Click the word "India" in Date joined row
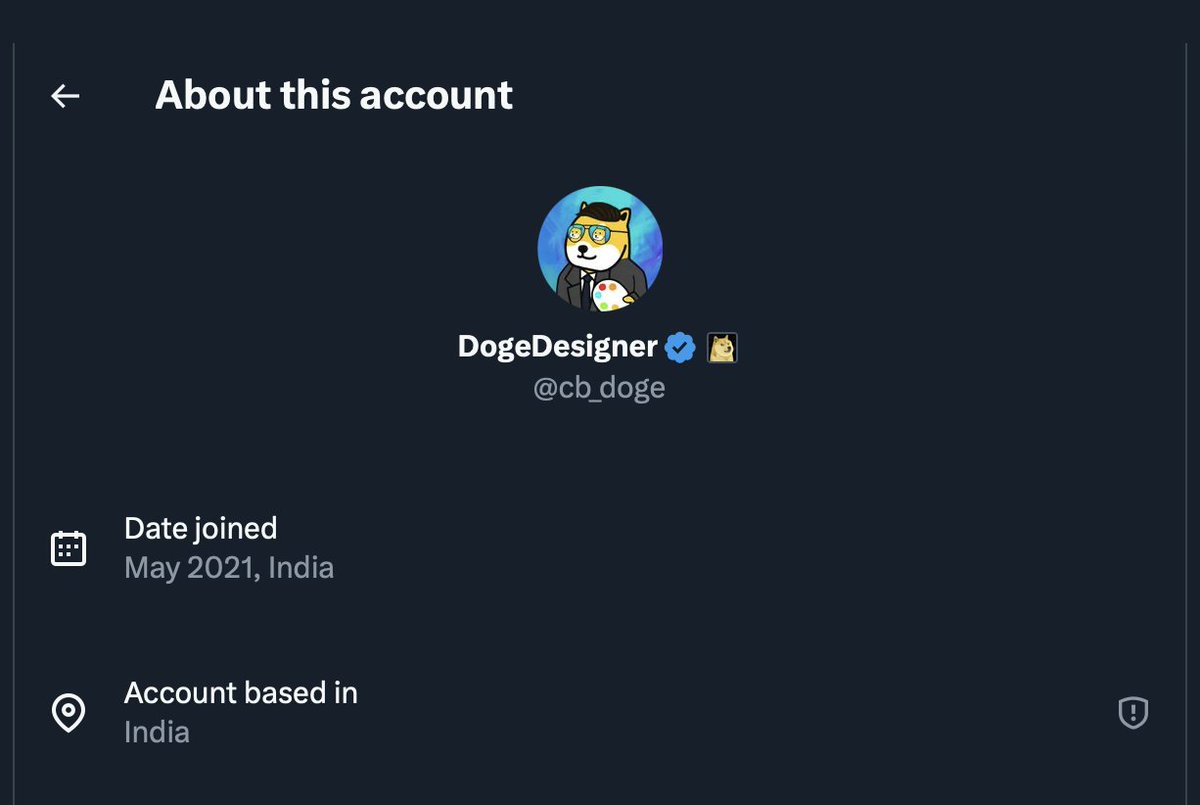The width and height of the screenshot is (1200, 805). pyautogui.click(x=301, y=568)
